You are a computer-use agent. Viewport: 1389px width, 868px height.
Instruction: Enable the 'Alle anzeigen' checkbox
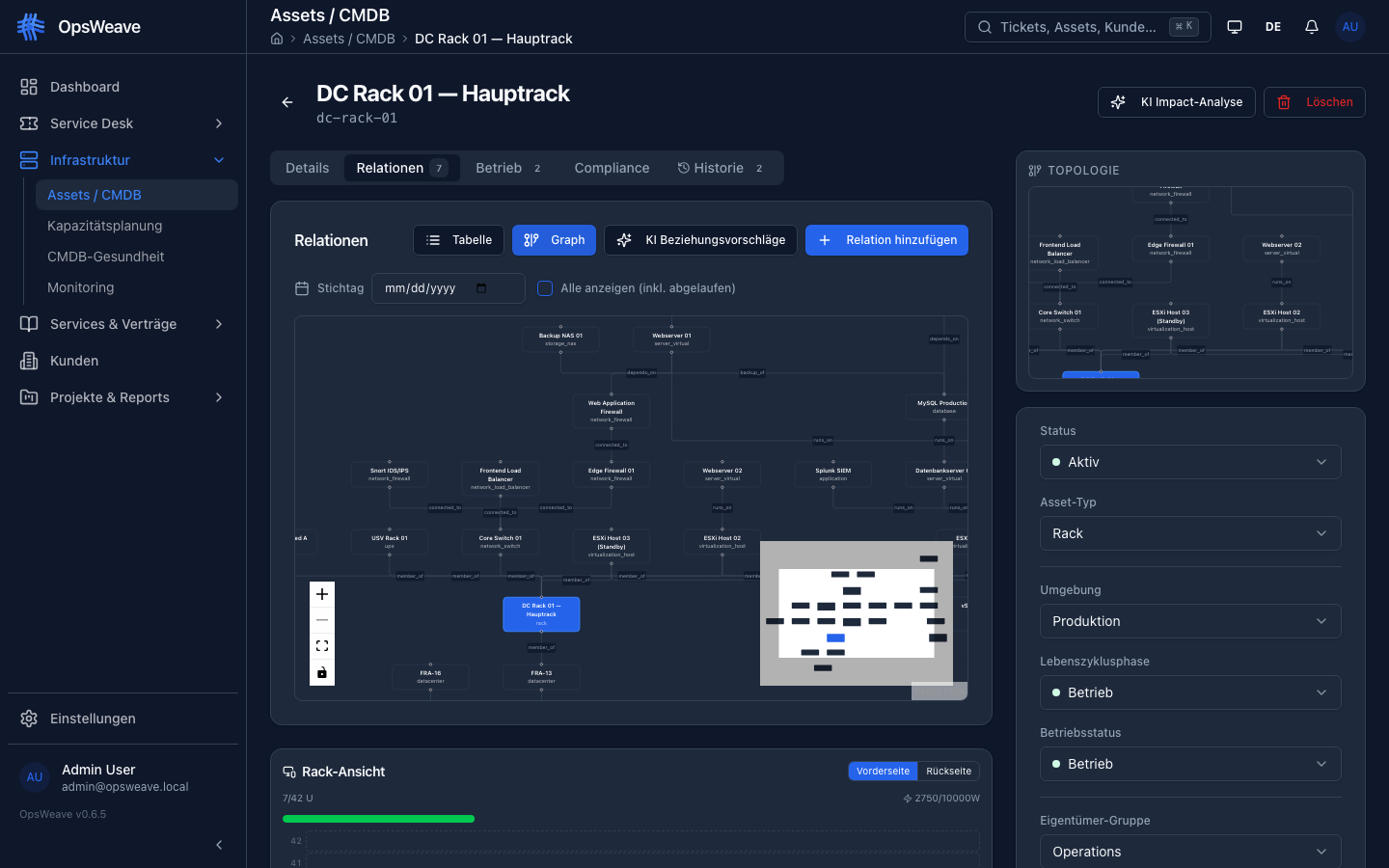(x=545, y=288)
